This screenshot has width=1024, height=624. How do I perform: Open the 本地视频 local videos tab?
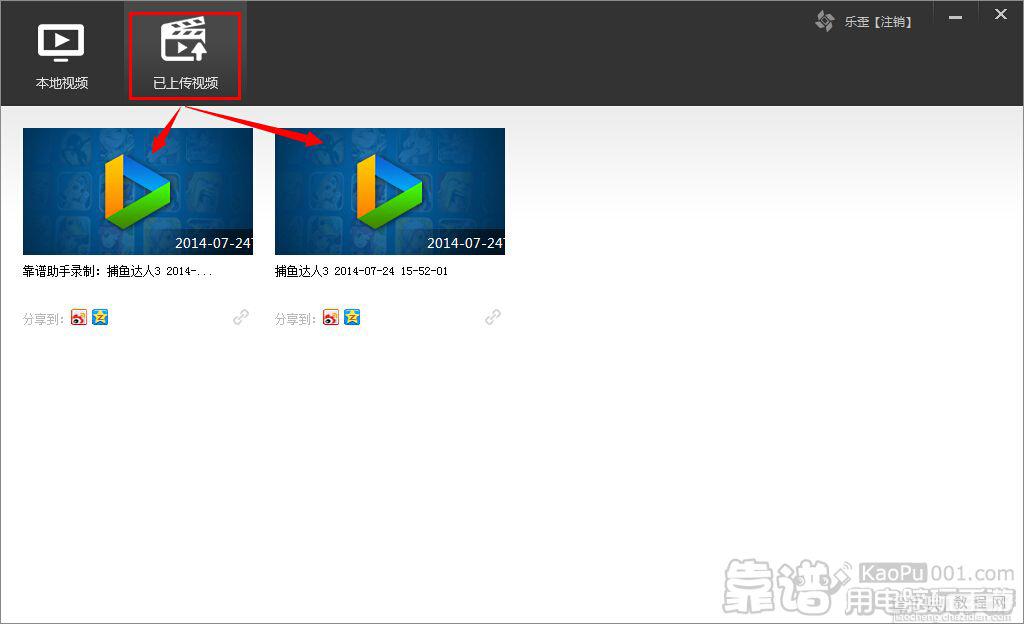pos(61,56)
